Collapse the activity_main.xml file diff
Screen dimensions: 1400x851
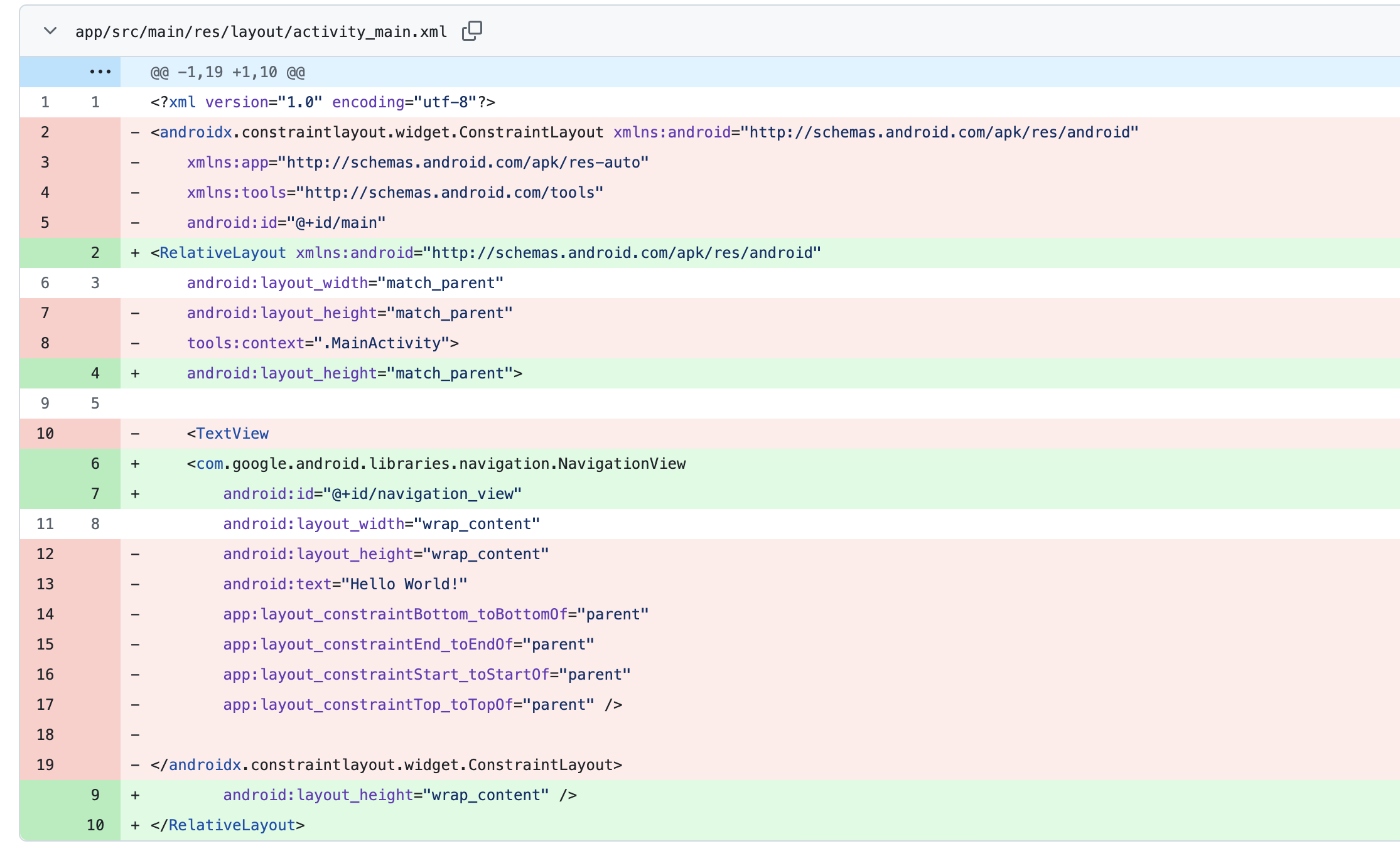coord(50,31)
